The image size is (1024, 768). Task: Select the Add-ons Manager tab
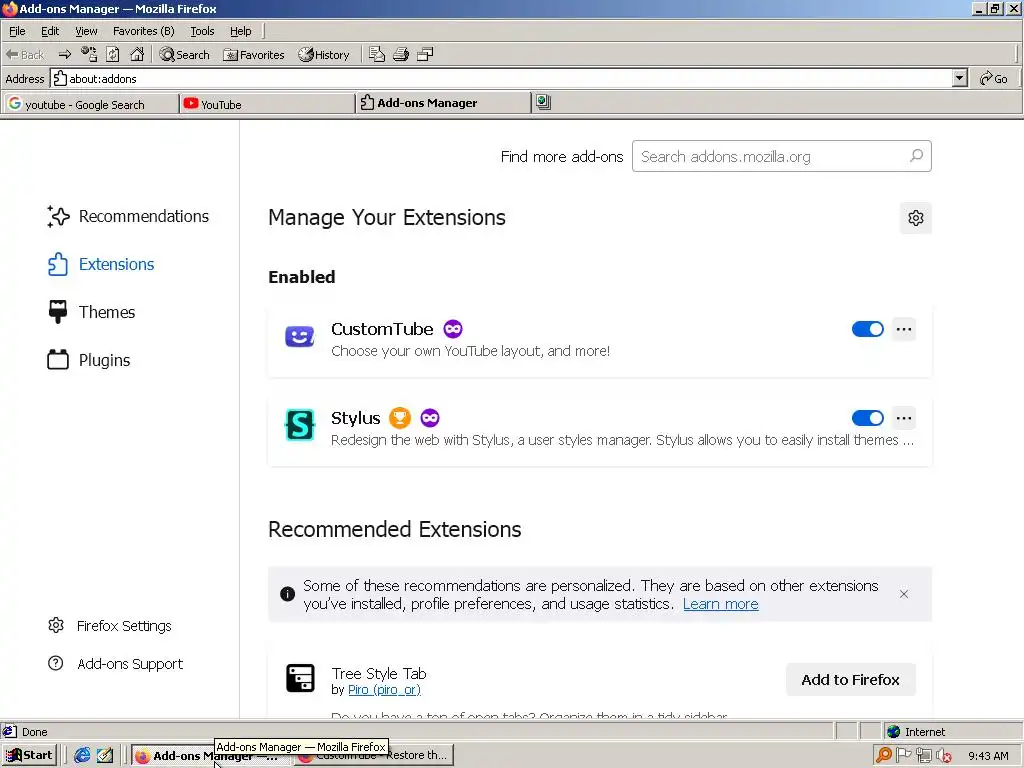443,103
